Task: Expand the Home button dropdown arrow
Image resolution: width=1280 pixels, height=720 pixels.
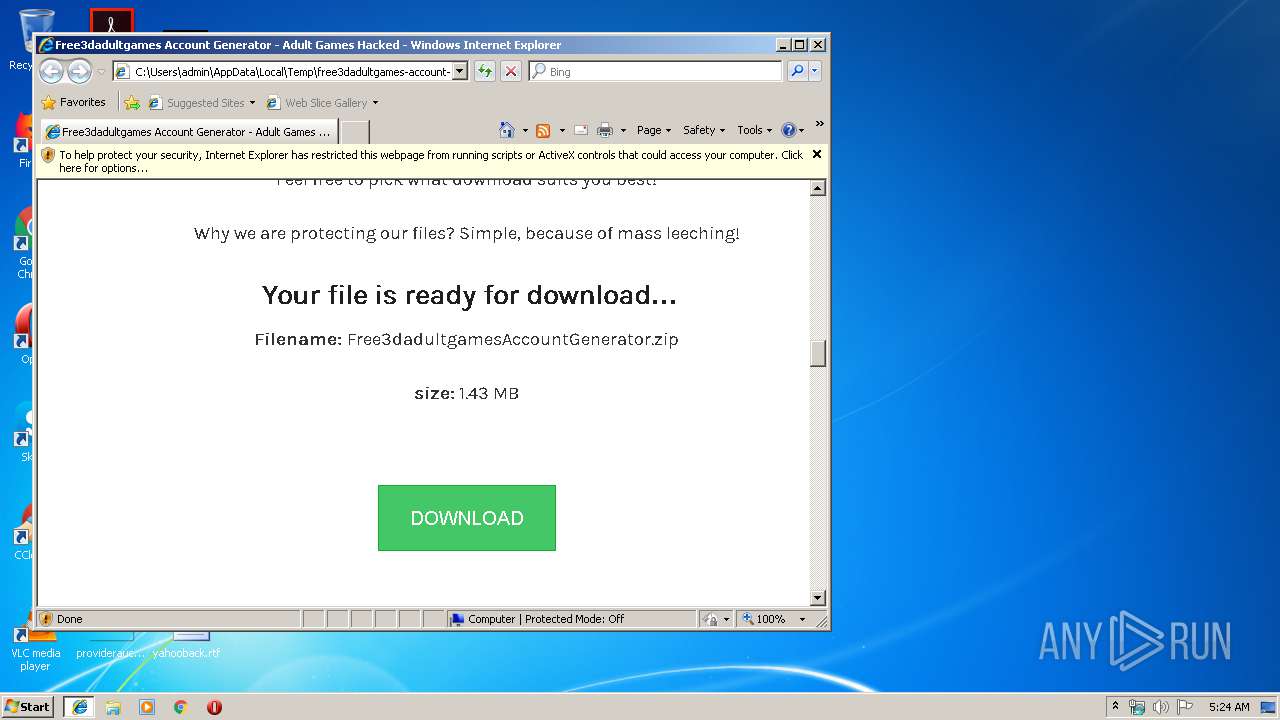Action: click(x=525, y=130)
